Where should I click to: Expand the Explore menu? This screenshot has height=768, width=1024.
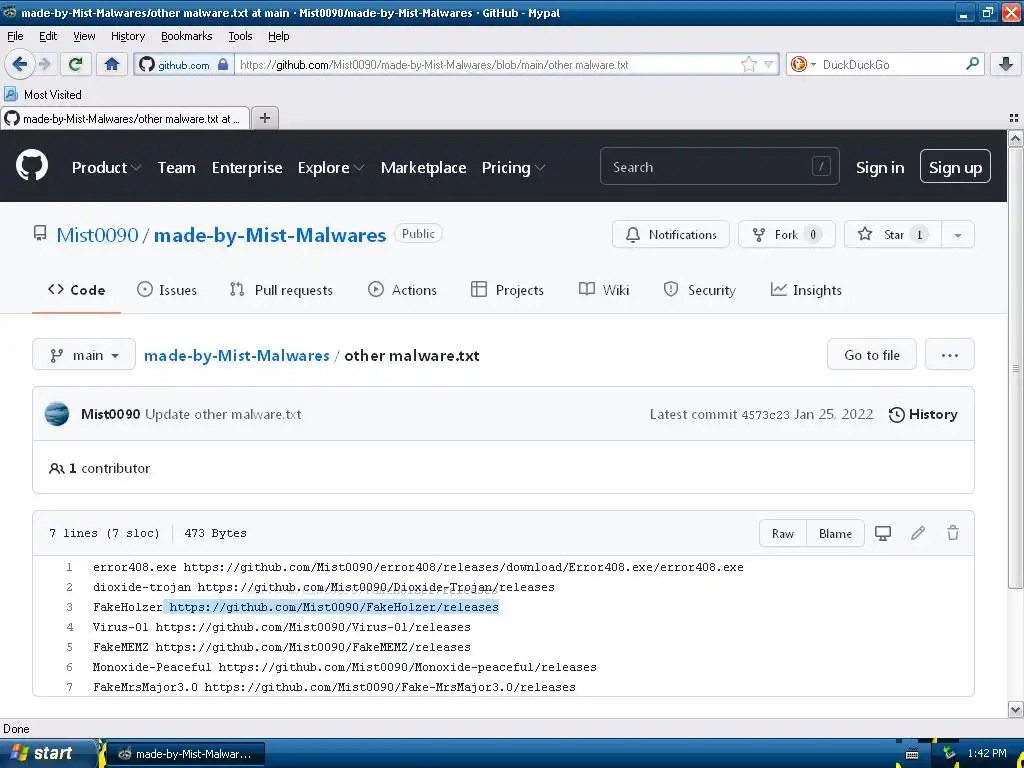pos(330,168)
